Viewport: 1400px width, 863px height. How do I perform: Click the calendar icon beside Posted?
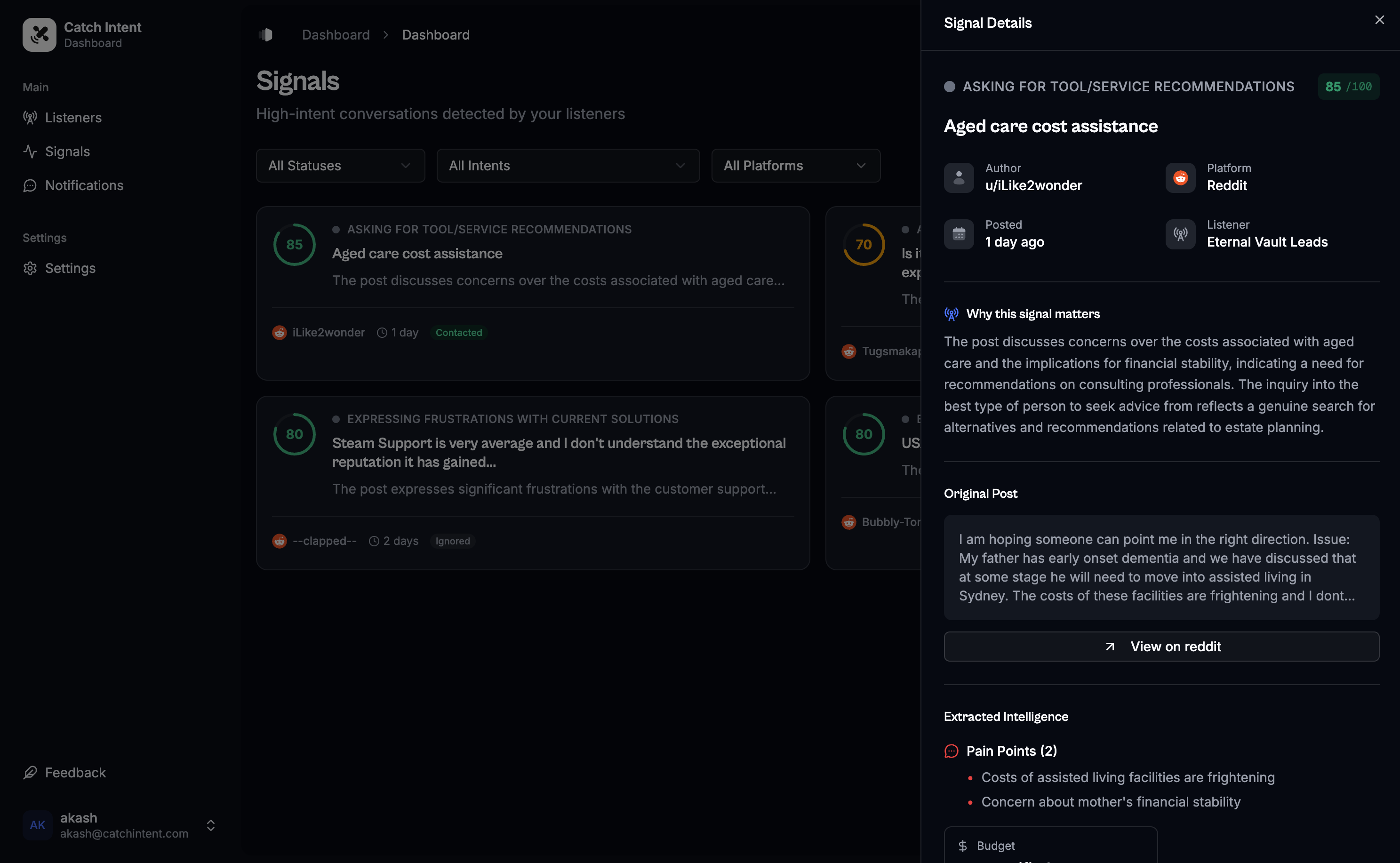click(959, 234)
